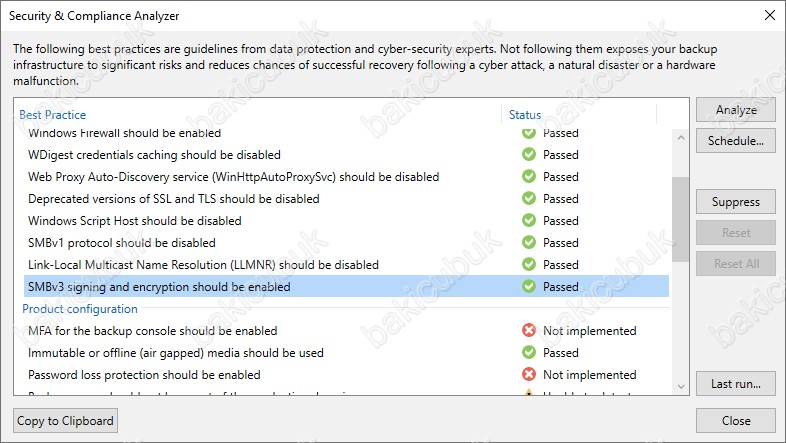786x443 pixels.
Task: Click the green Passed icon for WDigest credentials caching
Action: (529, 154)
